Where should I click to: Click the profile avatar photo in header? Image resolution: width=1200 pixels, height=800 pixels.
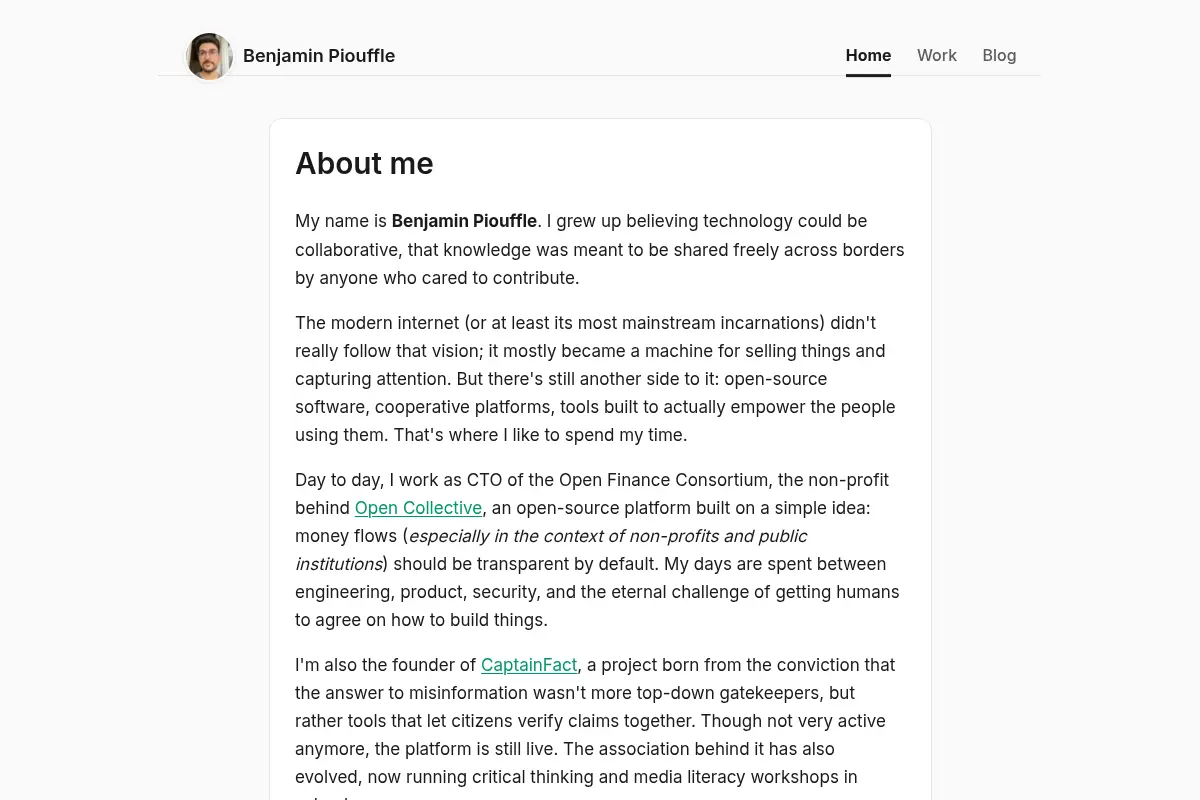pos(209,56)
